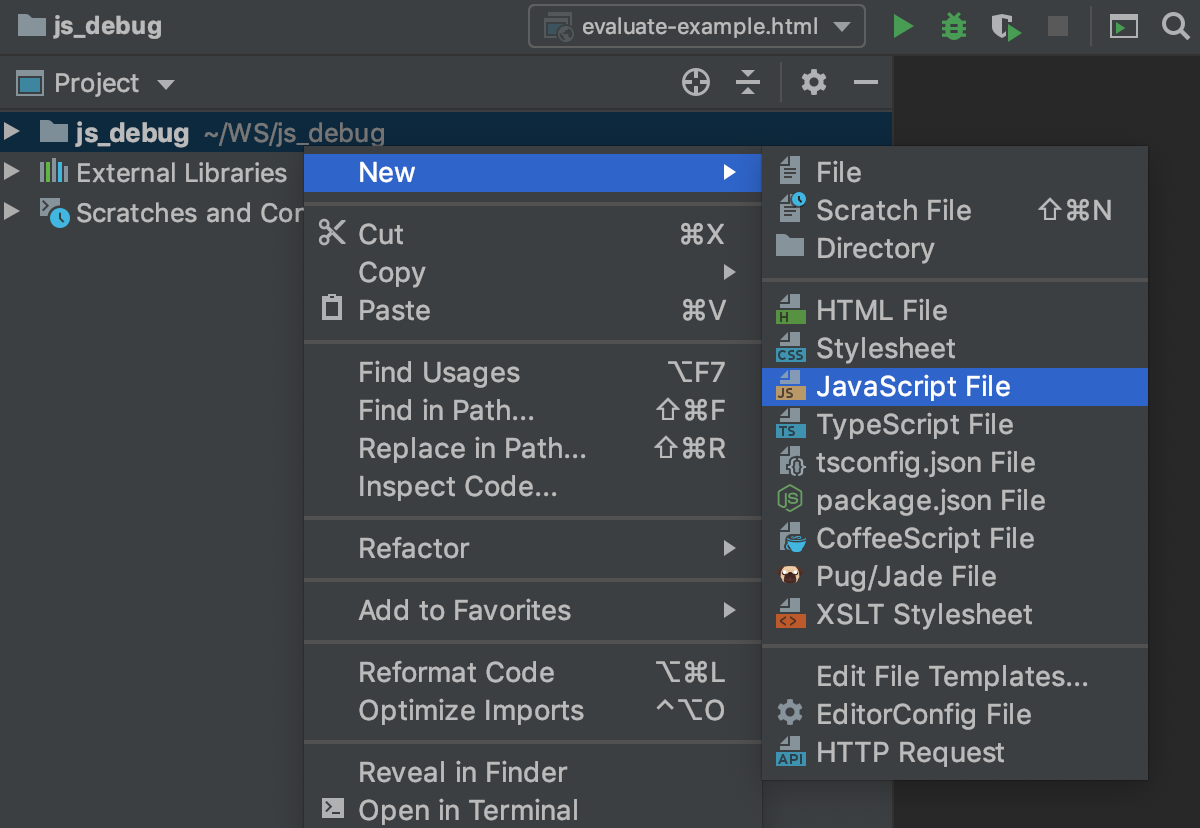Screen dimensions: 1200x828
Task: Create a new File
Action: click(955, 173)
